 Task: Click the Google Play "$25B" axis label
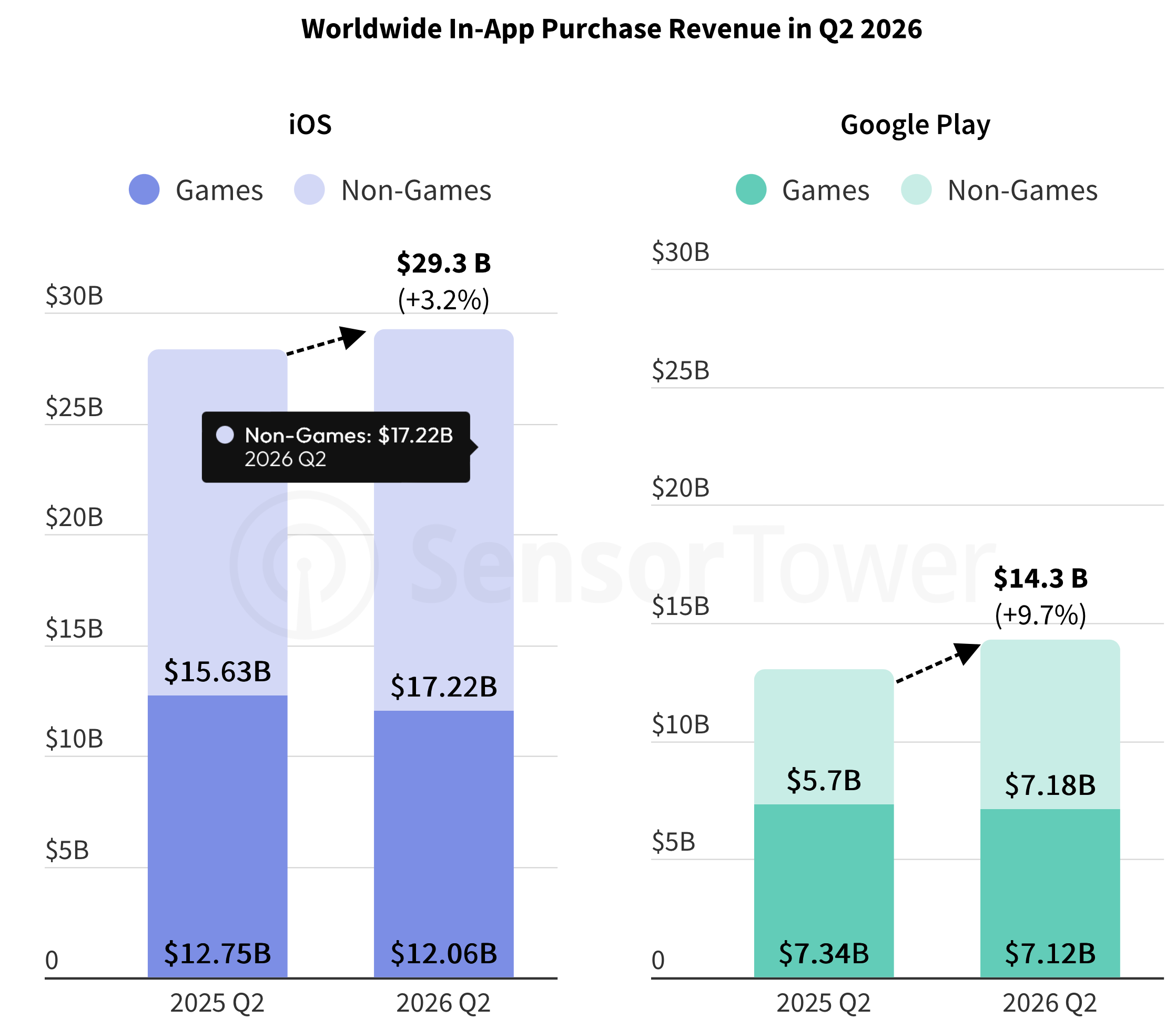pyautogui.click(x=681, y=371)
